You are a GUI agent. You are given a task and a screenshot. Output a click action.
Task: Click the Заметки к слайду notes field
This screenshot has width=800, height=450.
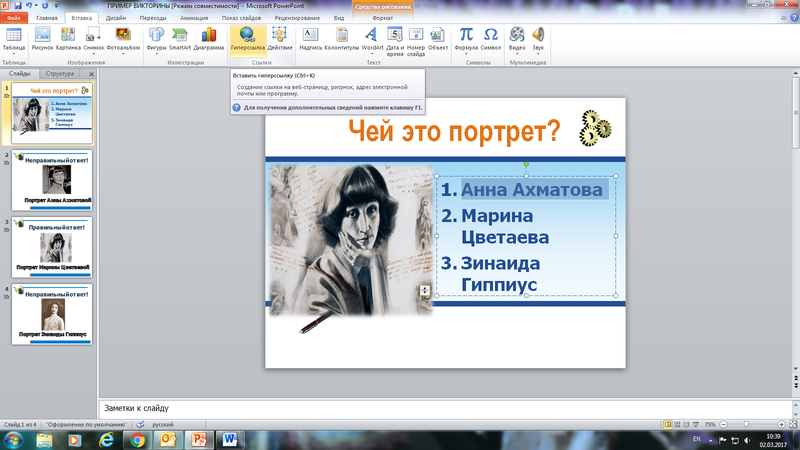(x=445, y=408)
